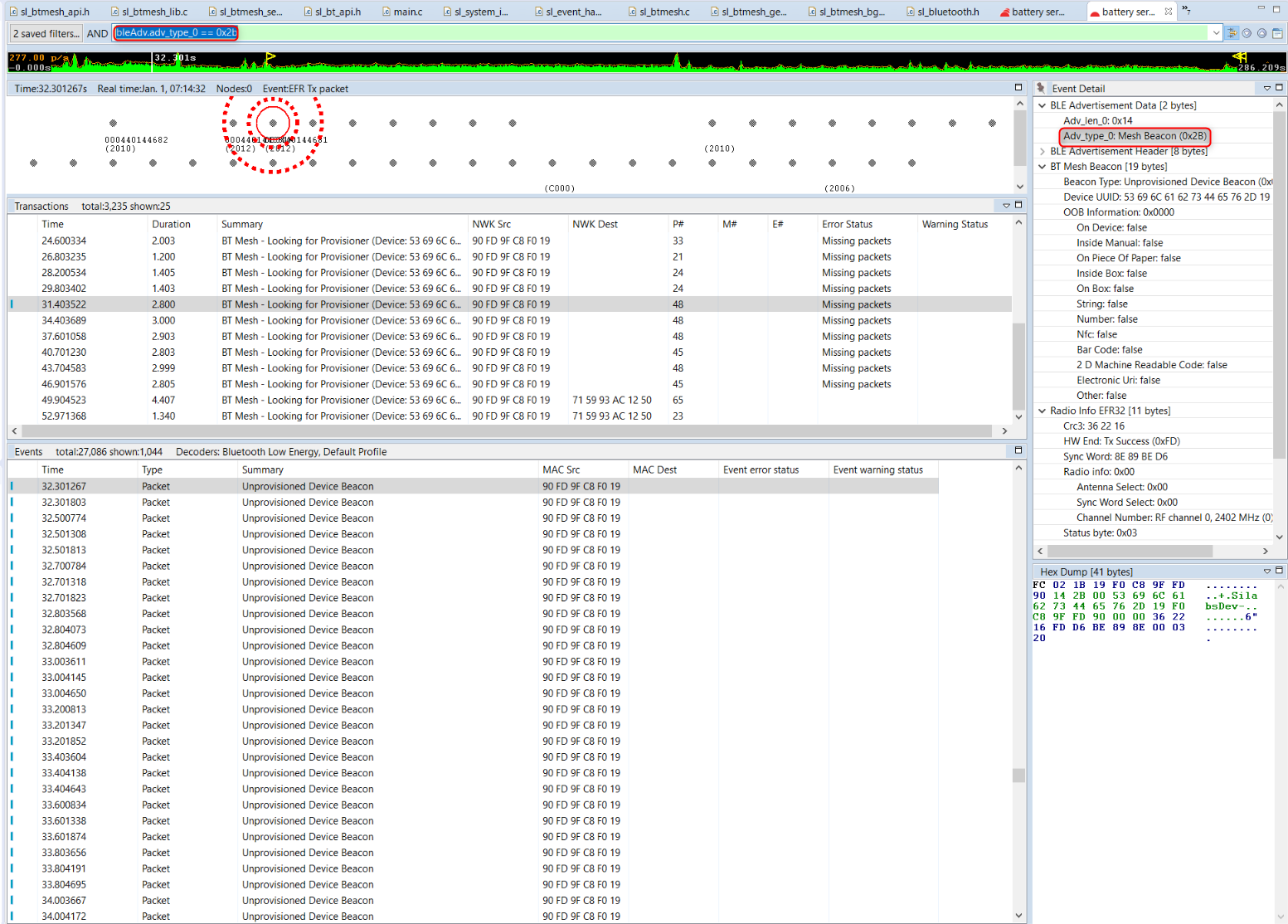Close the active battery server editor tab

(1169, 12)
